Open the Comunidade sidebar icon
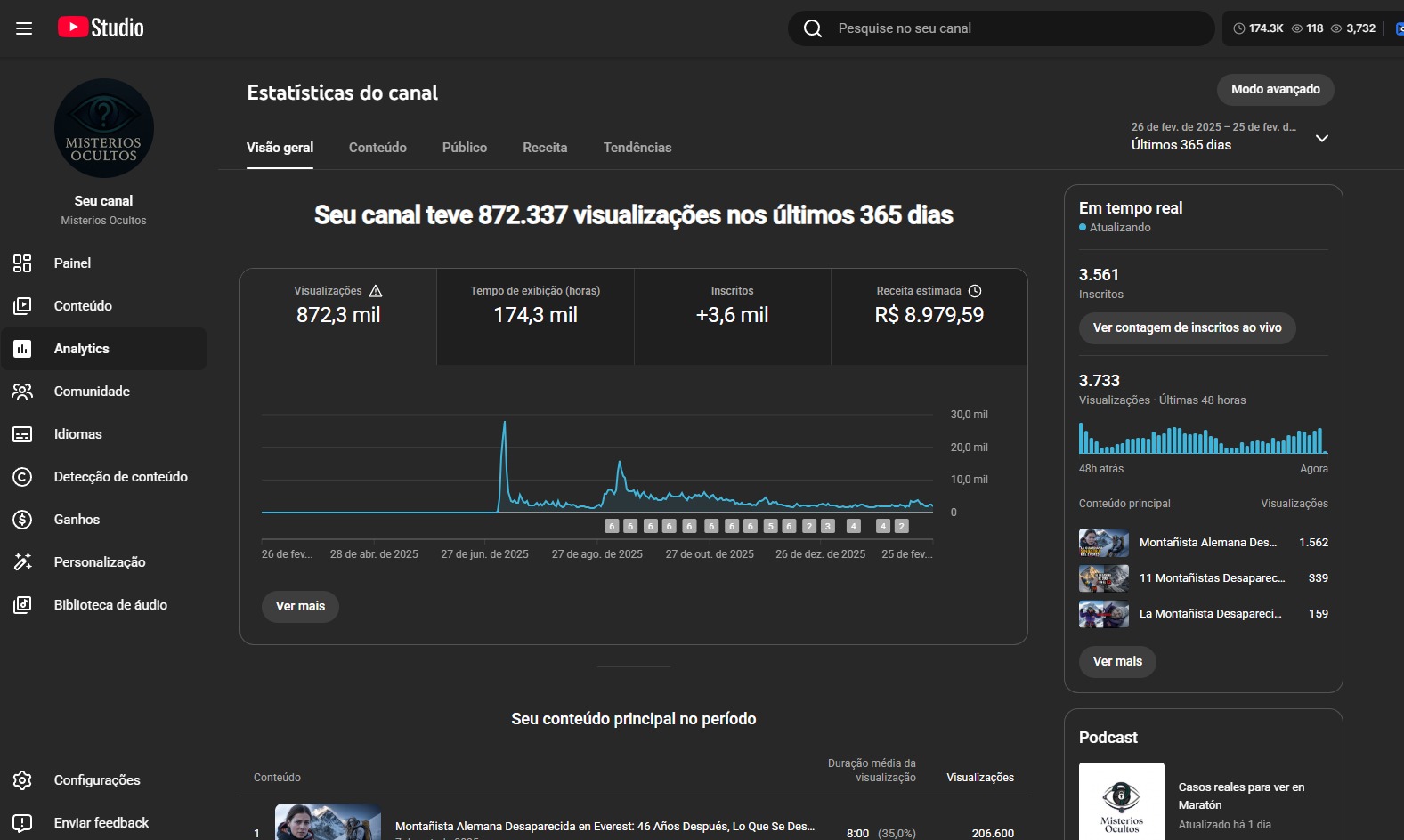This screenshot has width=1404, height=840. point(22,392)
